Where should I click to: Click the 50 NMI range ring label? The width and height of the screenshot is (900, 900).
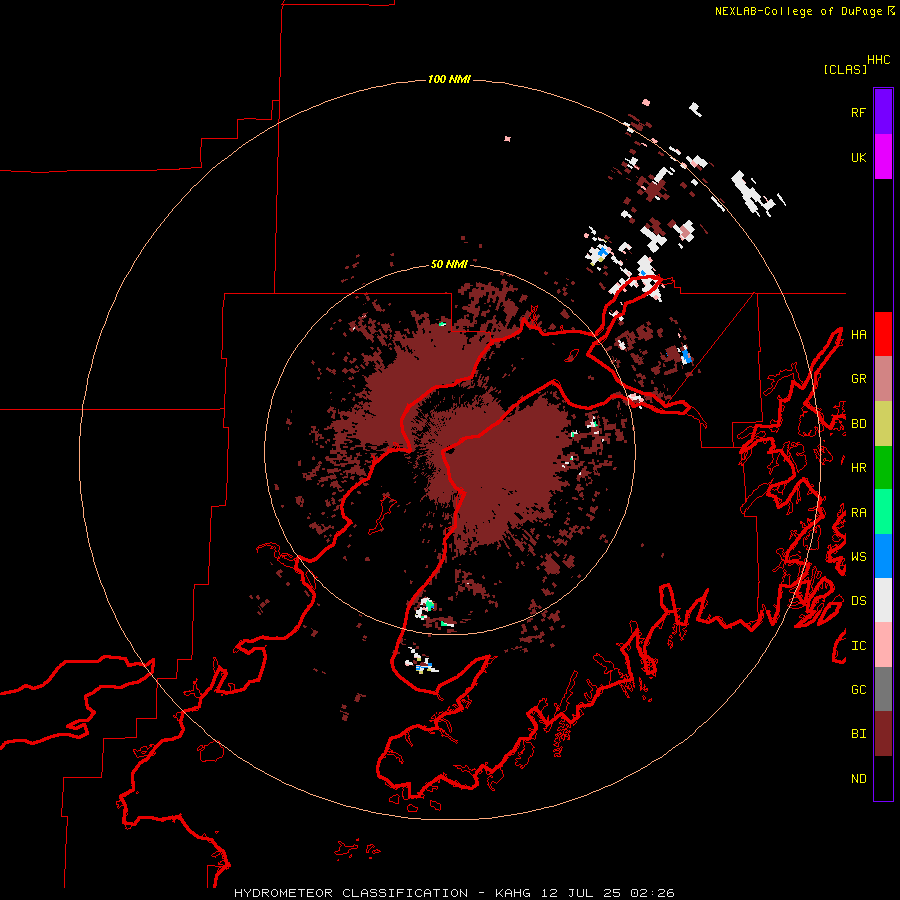[449, 264]
